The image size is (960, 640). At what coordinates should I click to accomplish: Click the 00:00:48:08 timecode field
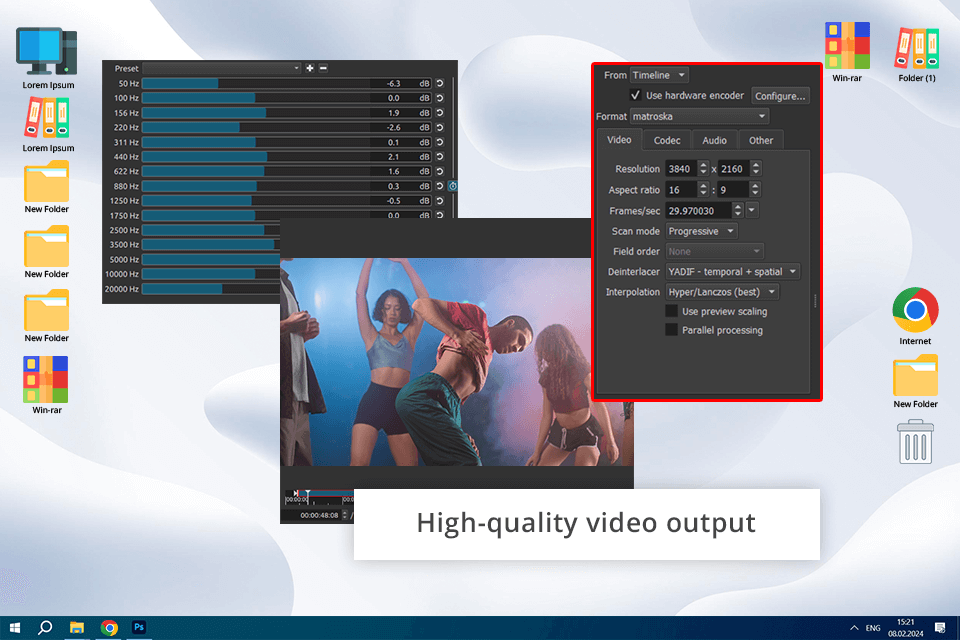tap(319, 515)
